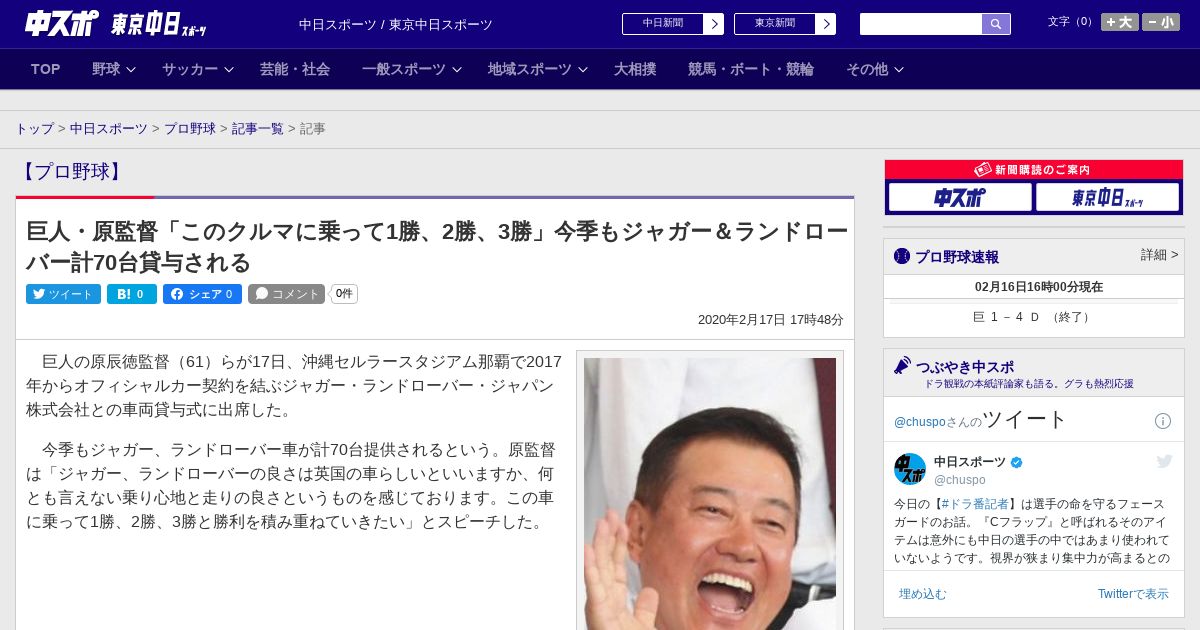Open the article photo of 原監督
The image size is (1200, 630).
pos(710,493)
